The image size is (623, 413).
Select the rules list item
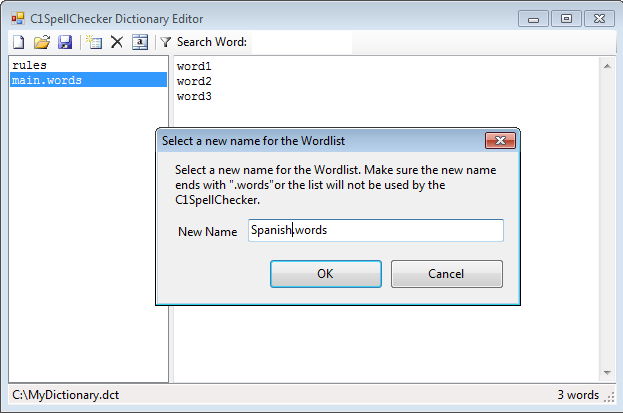click(x=88, y=65)
